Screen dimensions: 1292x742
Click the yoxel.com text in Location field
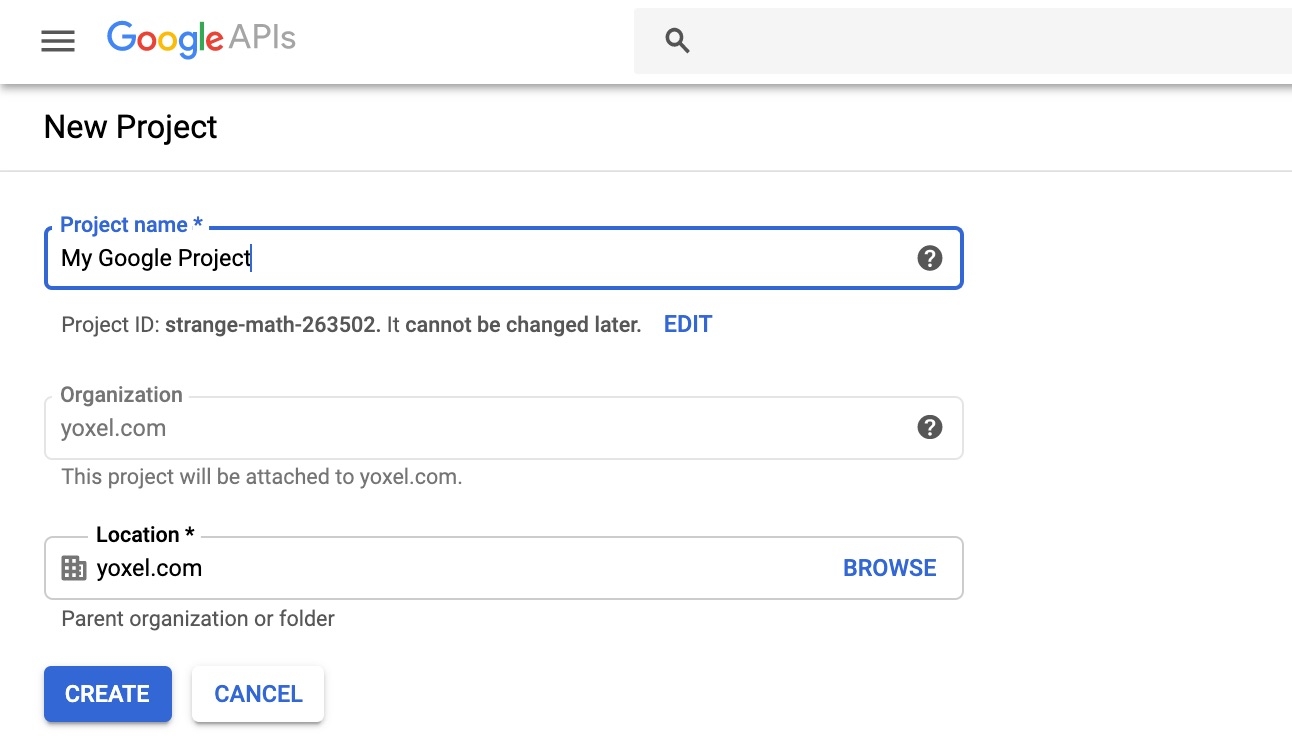(x=149, y=568)
